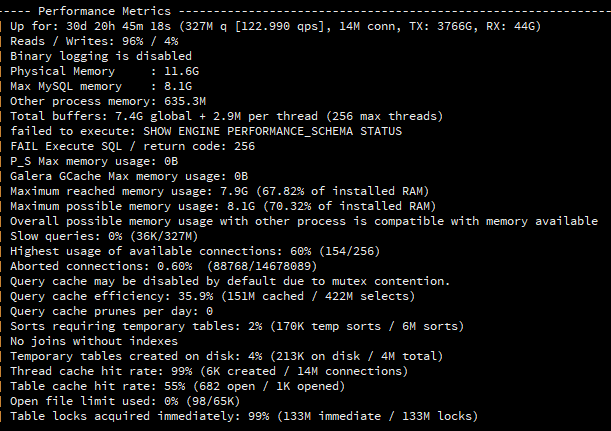This screenshot has height=431, width=611.
Task: Click the Max MySQL memory 8.1G value
Action: pyautogui.click(x=178, y=86)
